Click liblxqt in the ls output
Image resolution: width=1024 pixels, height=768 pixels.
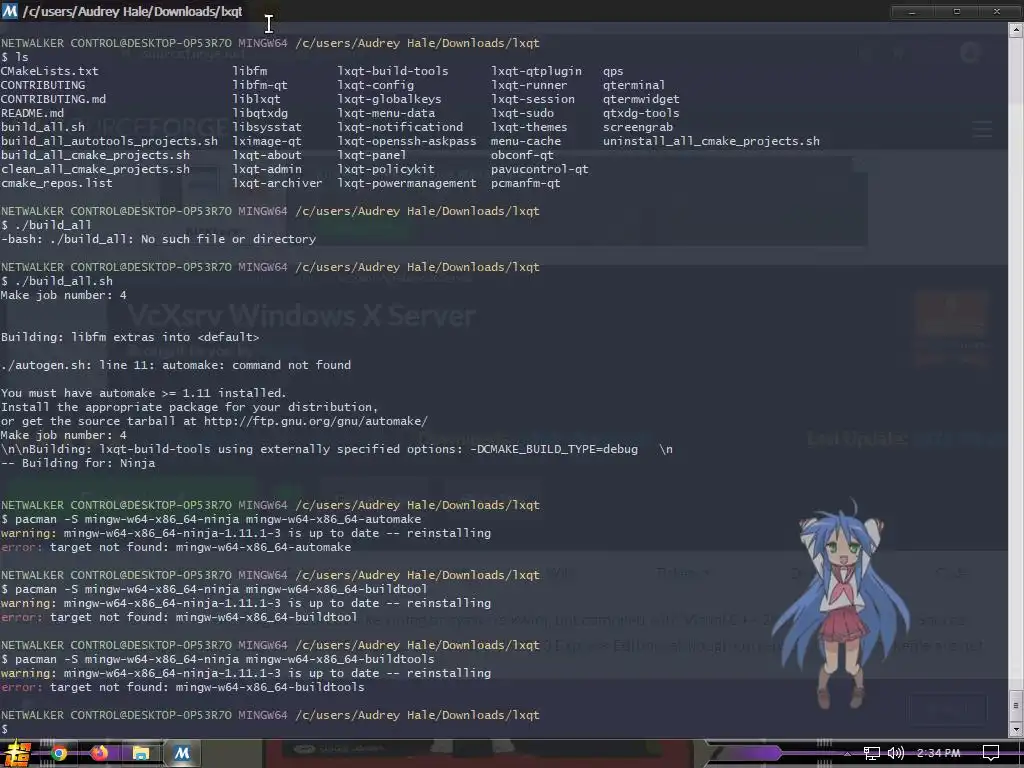point(257,99)
